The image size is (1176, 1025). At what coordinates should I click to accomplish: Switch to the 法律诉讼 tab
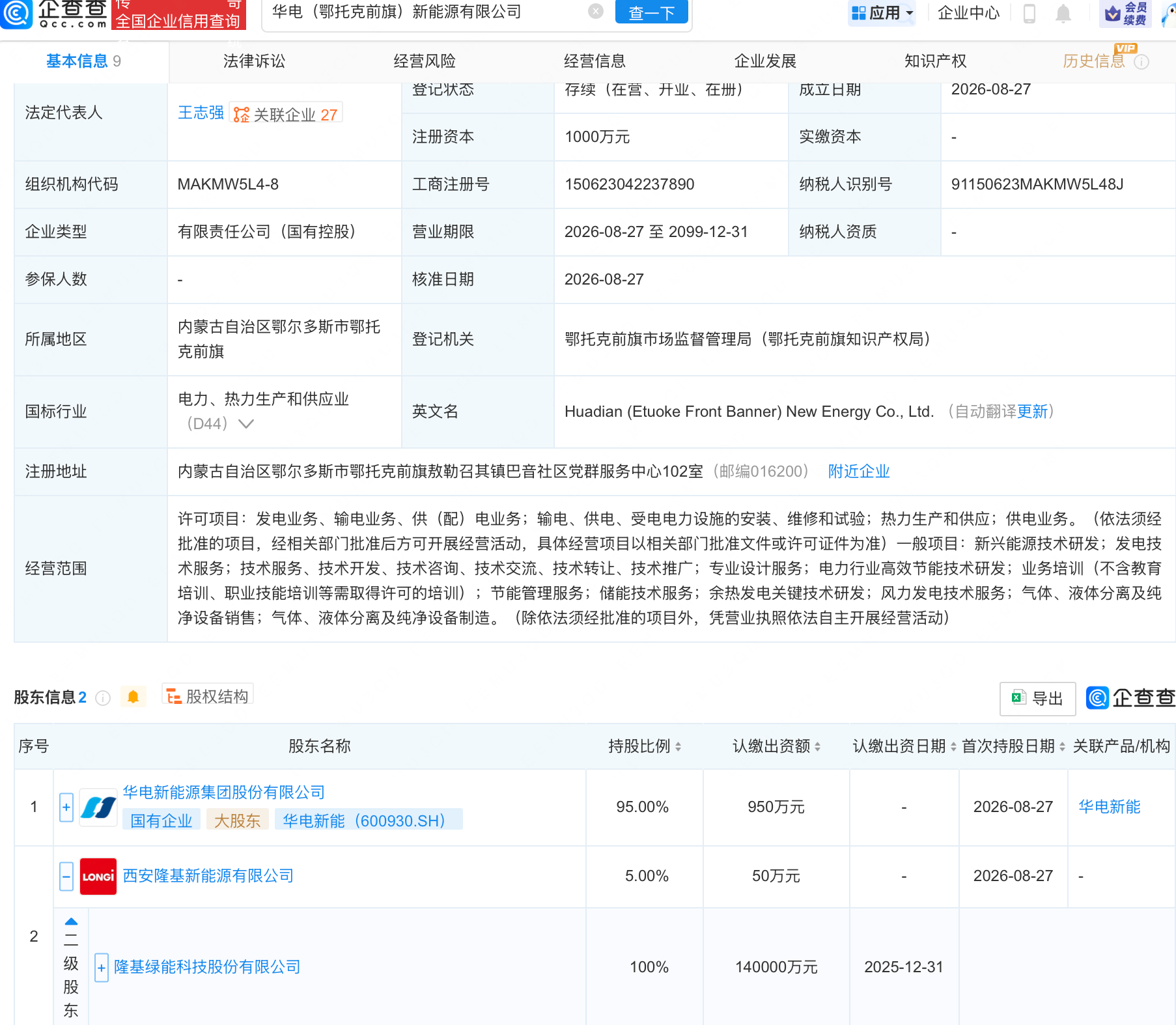coord(254,61)
